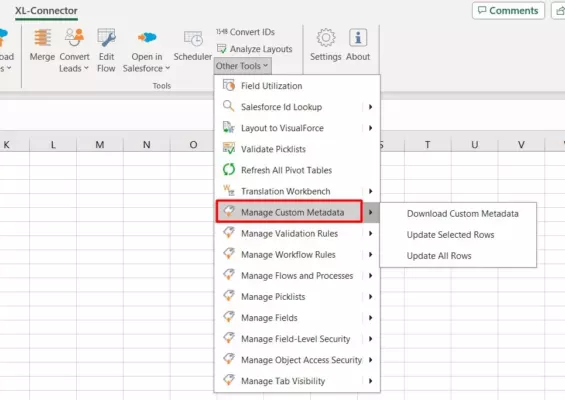Click the About info icon

point(358,37)
